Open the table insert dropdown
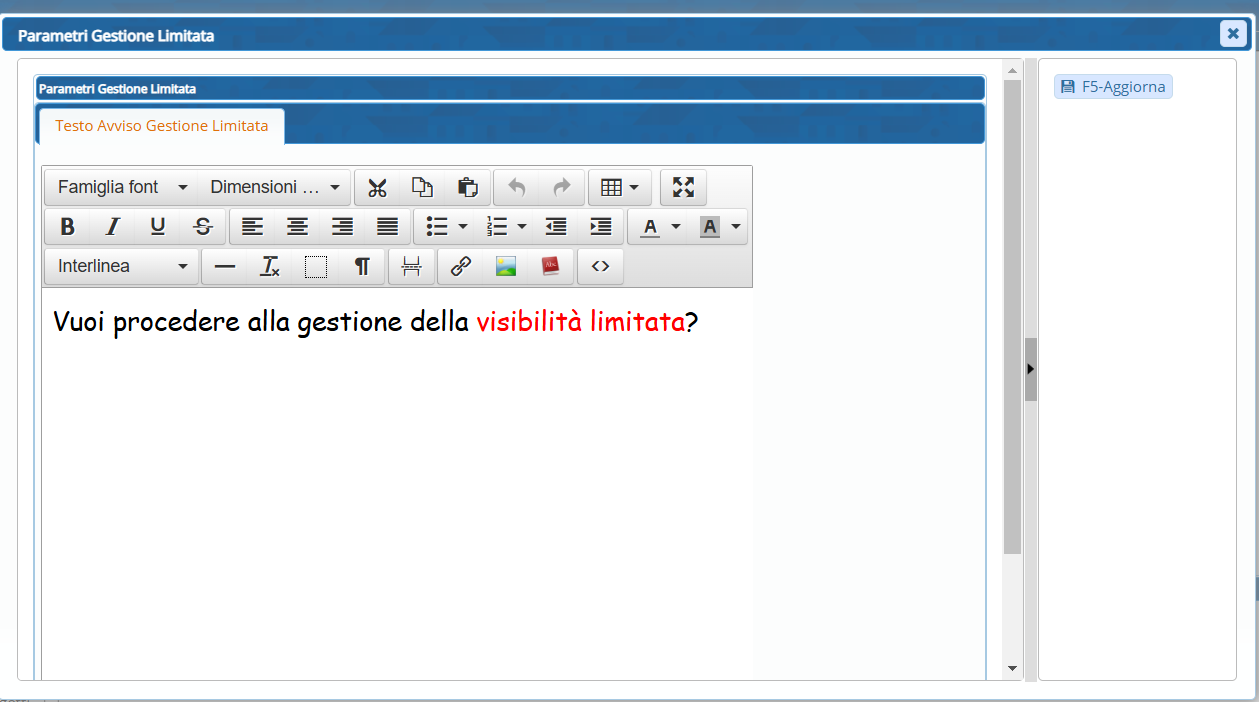The height and width of the screenshot is (702, 1259). 619,187
